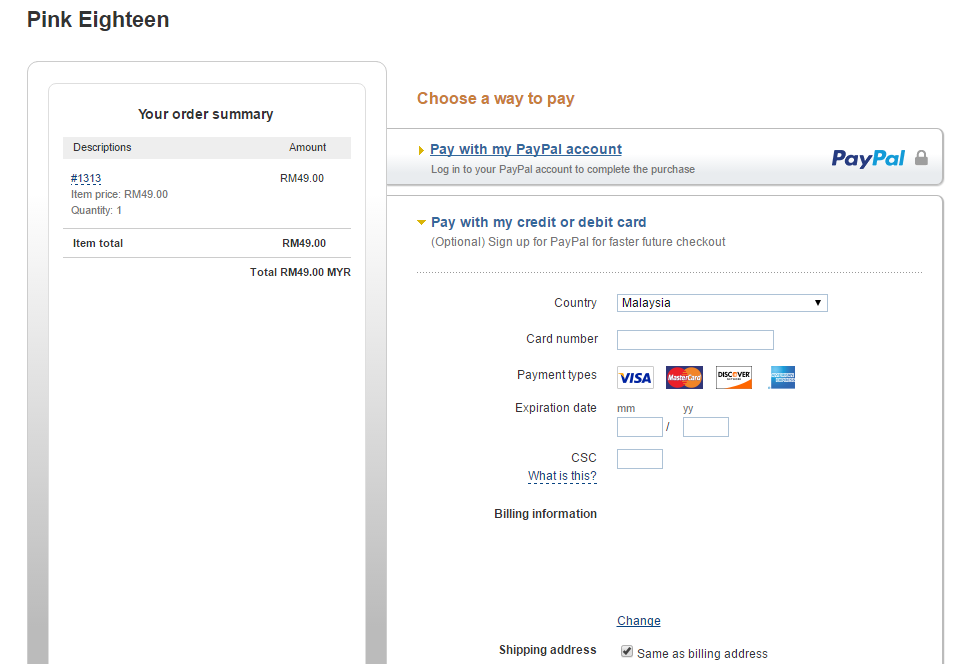Click the American Express card icon

pyautogui.click(x=782, y=378)
